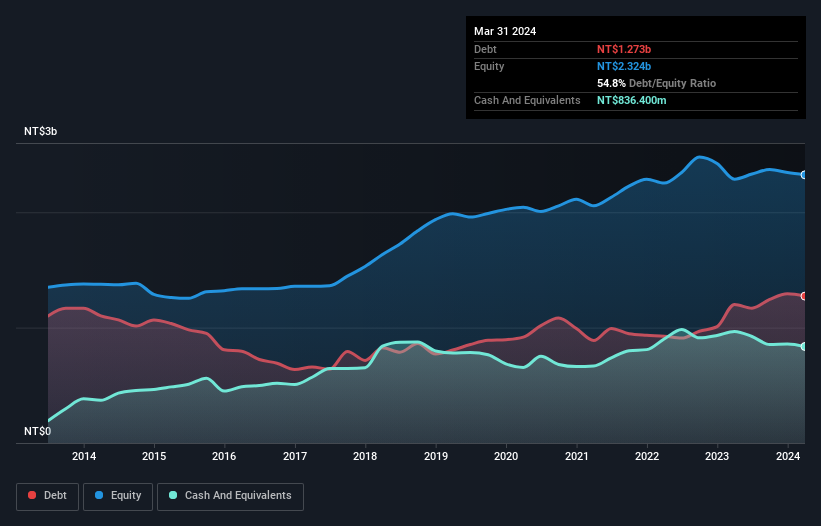The height and width of the screenshot is (526, 821).
Task: Toggle the Debt legend button
Action: [x=47, y=496]
